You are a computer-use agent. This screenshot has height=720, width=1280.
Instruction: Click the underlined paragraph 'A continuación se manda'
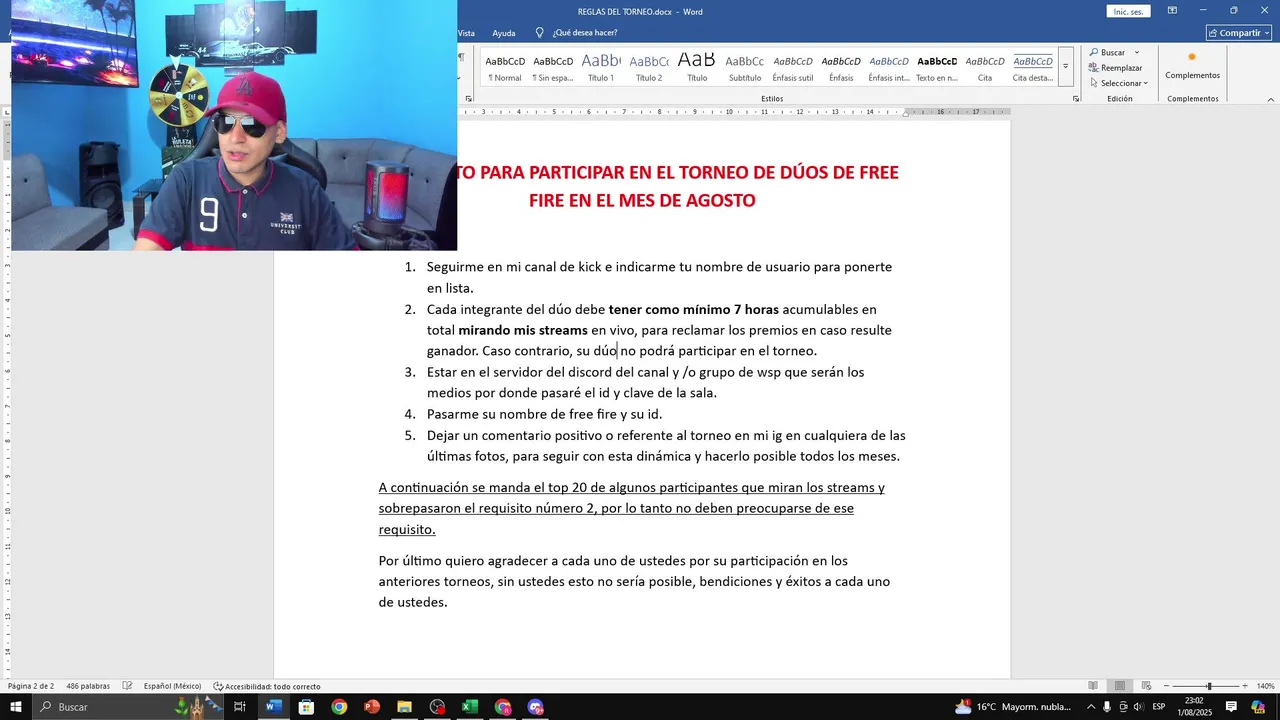pyautogui.click(x=631, y=508)
